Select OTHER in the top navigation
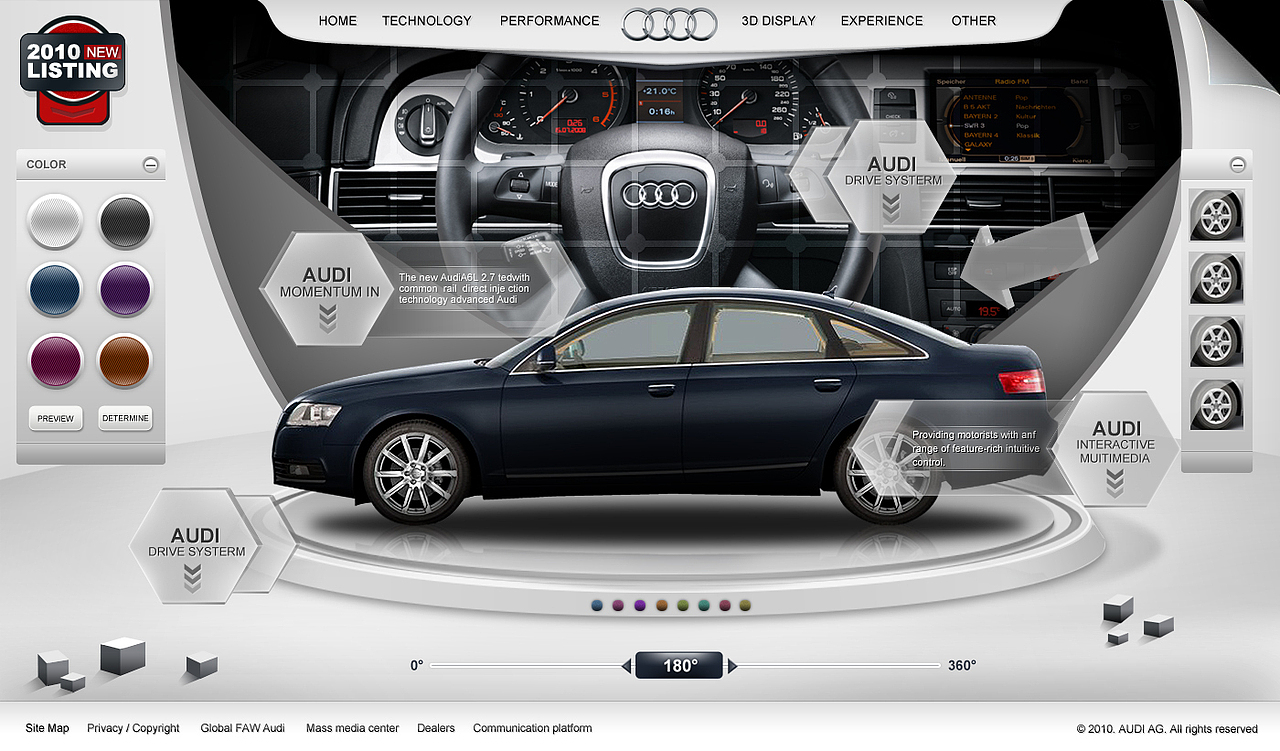The width and height of the screenshot is (1280, 751). pyautogui.click(x=974, y=21)
